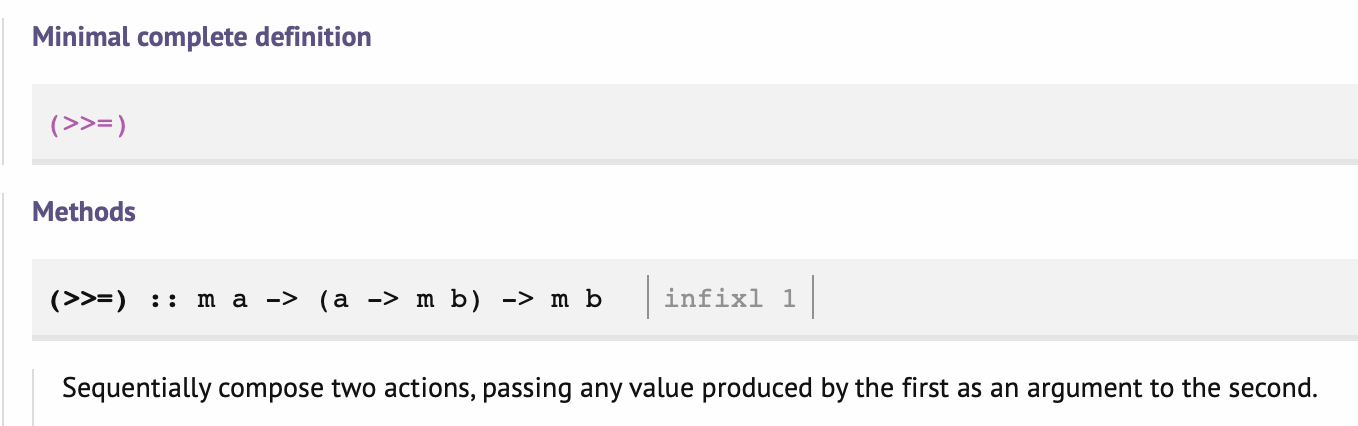Click the word "actions" in the description
1358x426 pixels.
426,387
